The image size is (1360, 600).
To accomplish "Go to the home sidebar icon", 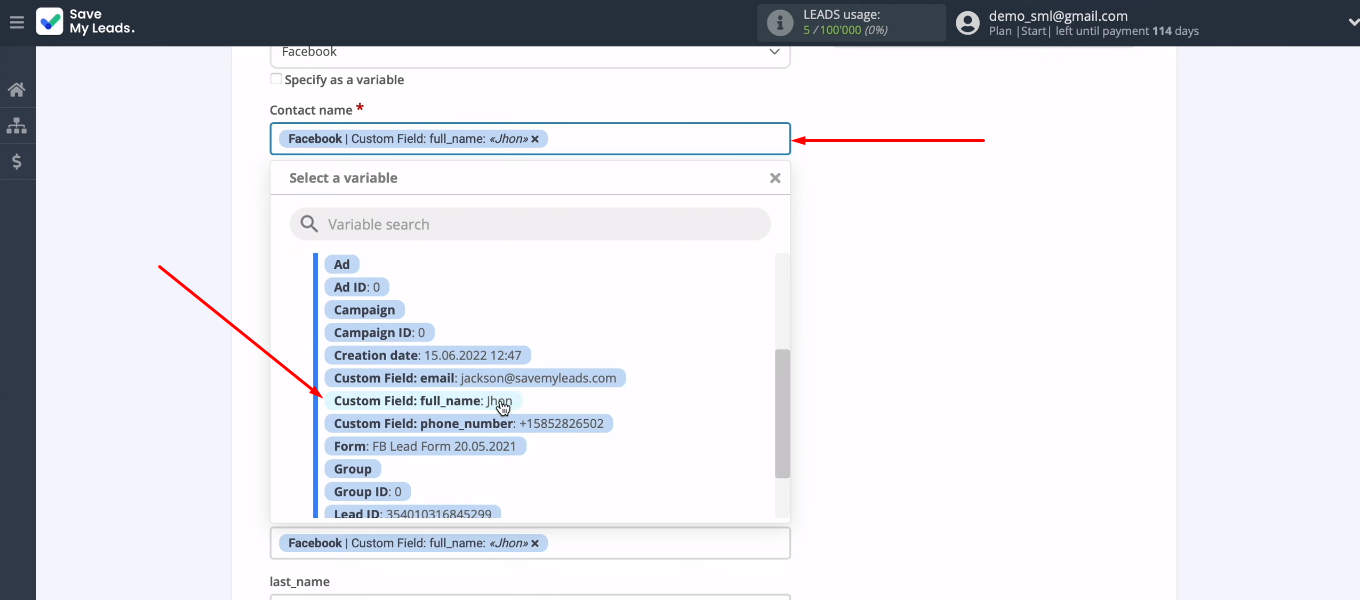I will coord(17,90).
